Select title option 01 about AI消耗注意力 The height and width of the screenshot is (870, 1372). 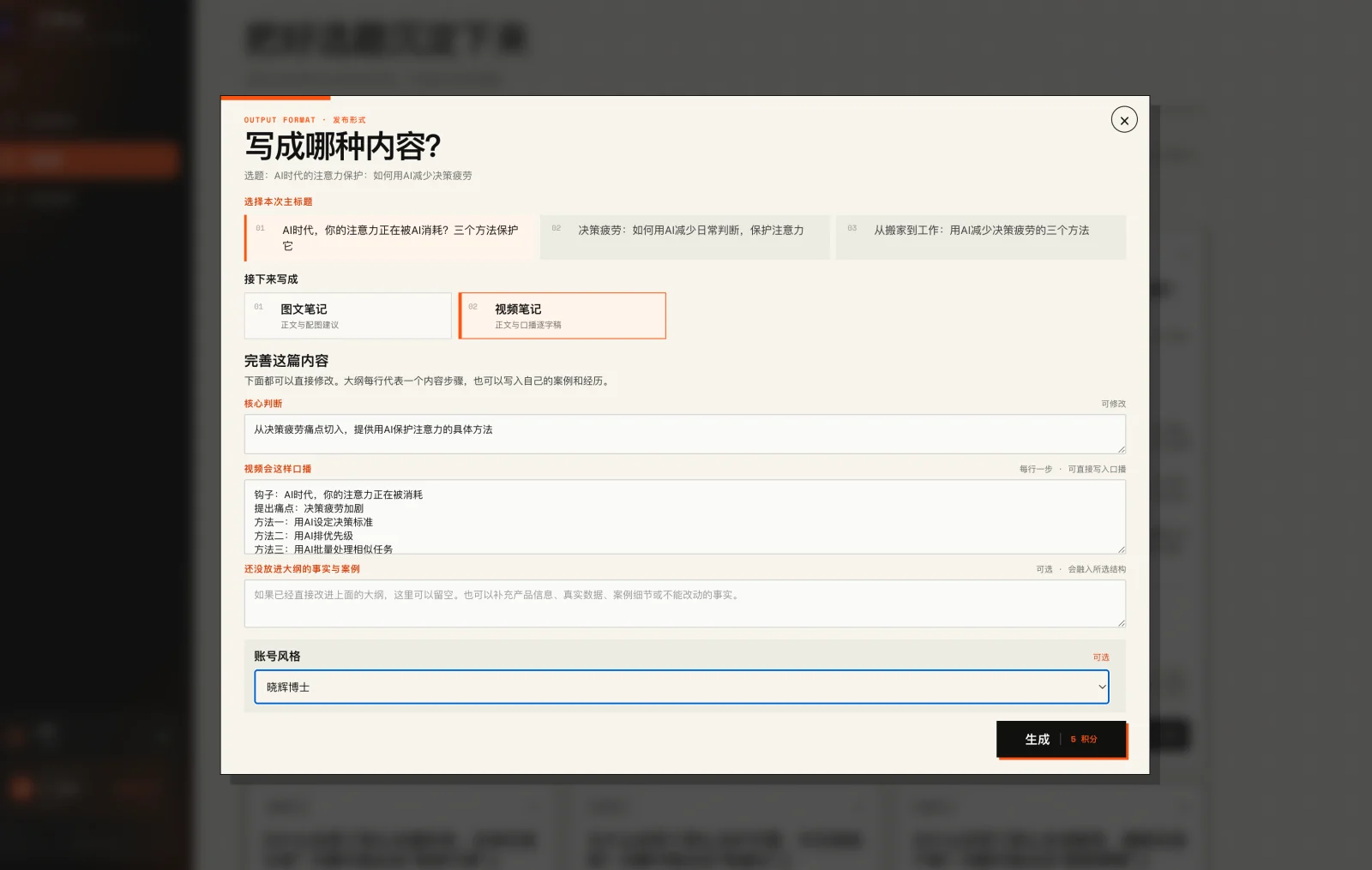pos(391,237)
